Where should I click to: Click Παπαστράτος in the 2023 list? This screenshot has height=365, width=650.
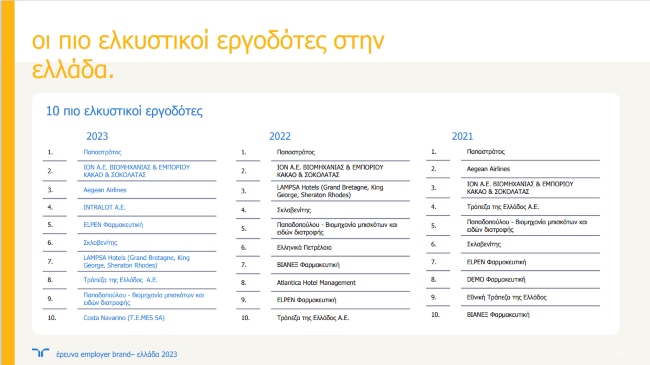[102, 152]
